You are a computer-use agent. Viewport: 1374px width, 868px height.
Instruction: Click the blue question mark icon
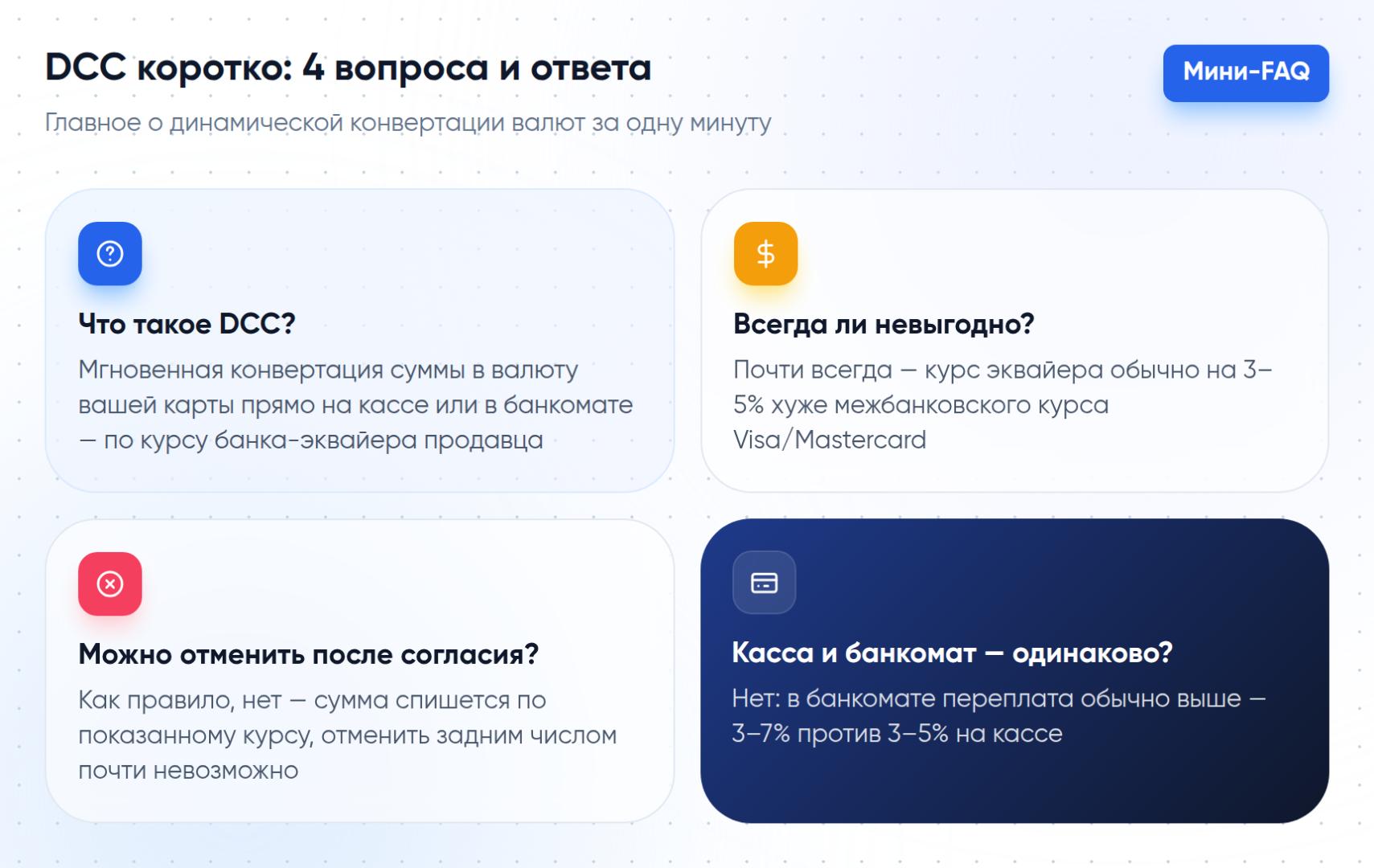[110, 254]
